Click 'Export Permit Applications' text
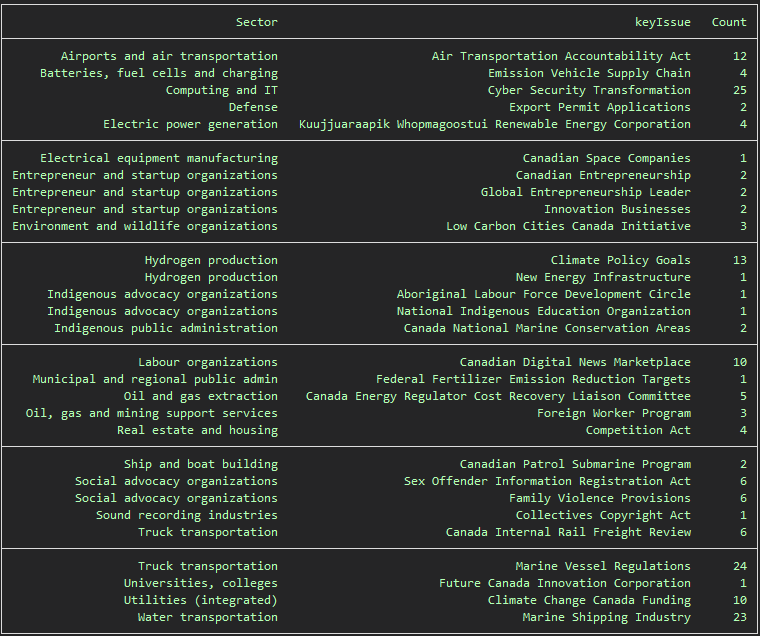The image size is (760, 636). 600,107
